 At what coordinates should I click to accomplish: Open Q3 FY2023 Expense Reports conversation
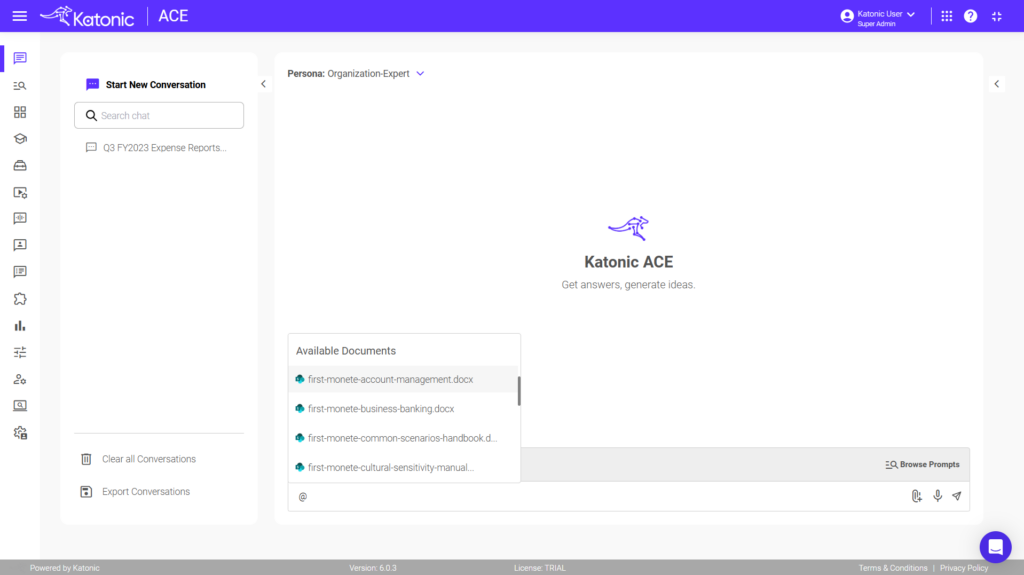pyautogui.click(x=157, y=148)
